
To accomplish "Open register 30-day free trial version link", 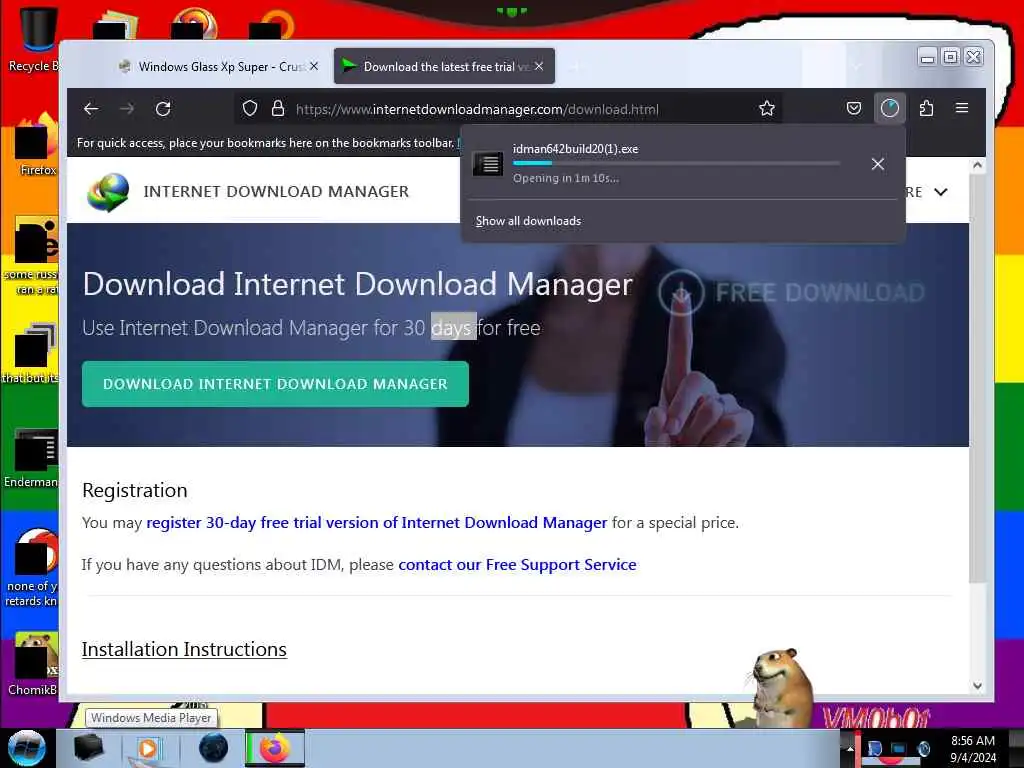I will tap(377, 522).
